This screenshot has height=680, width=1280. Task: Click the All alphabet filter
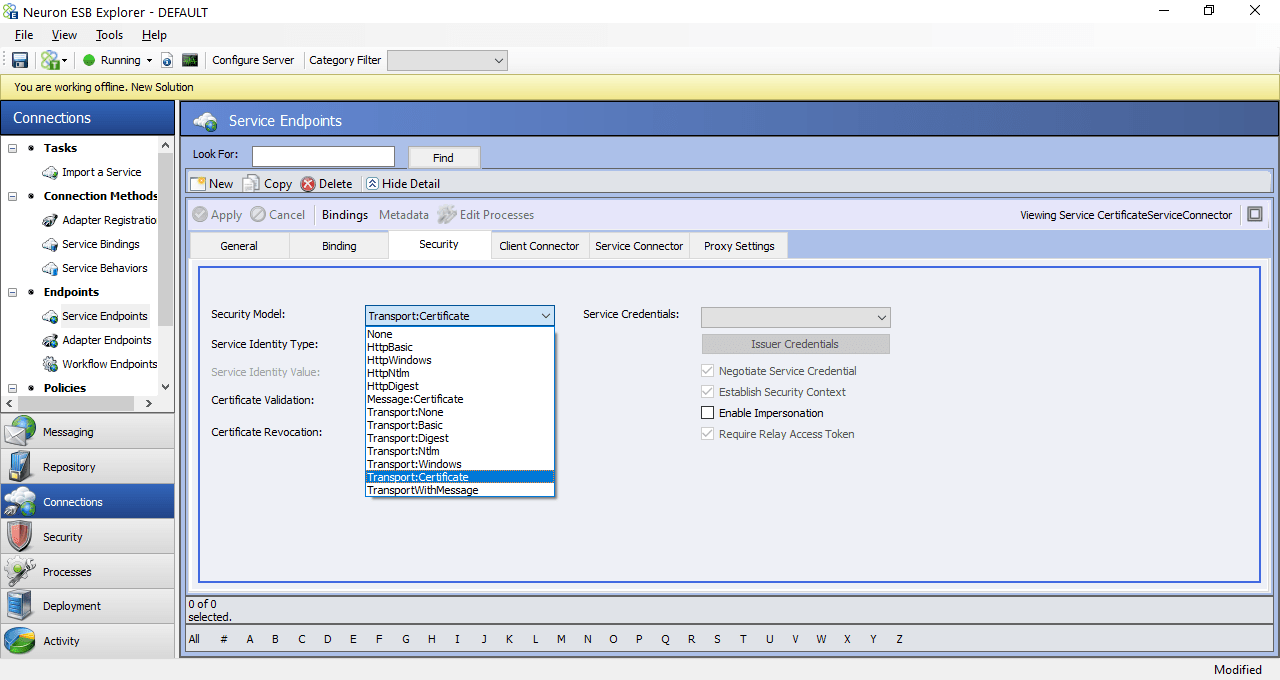[x=194, y=639]
